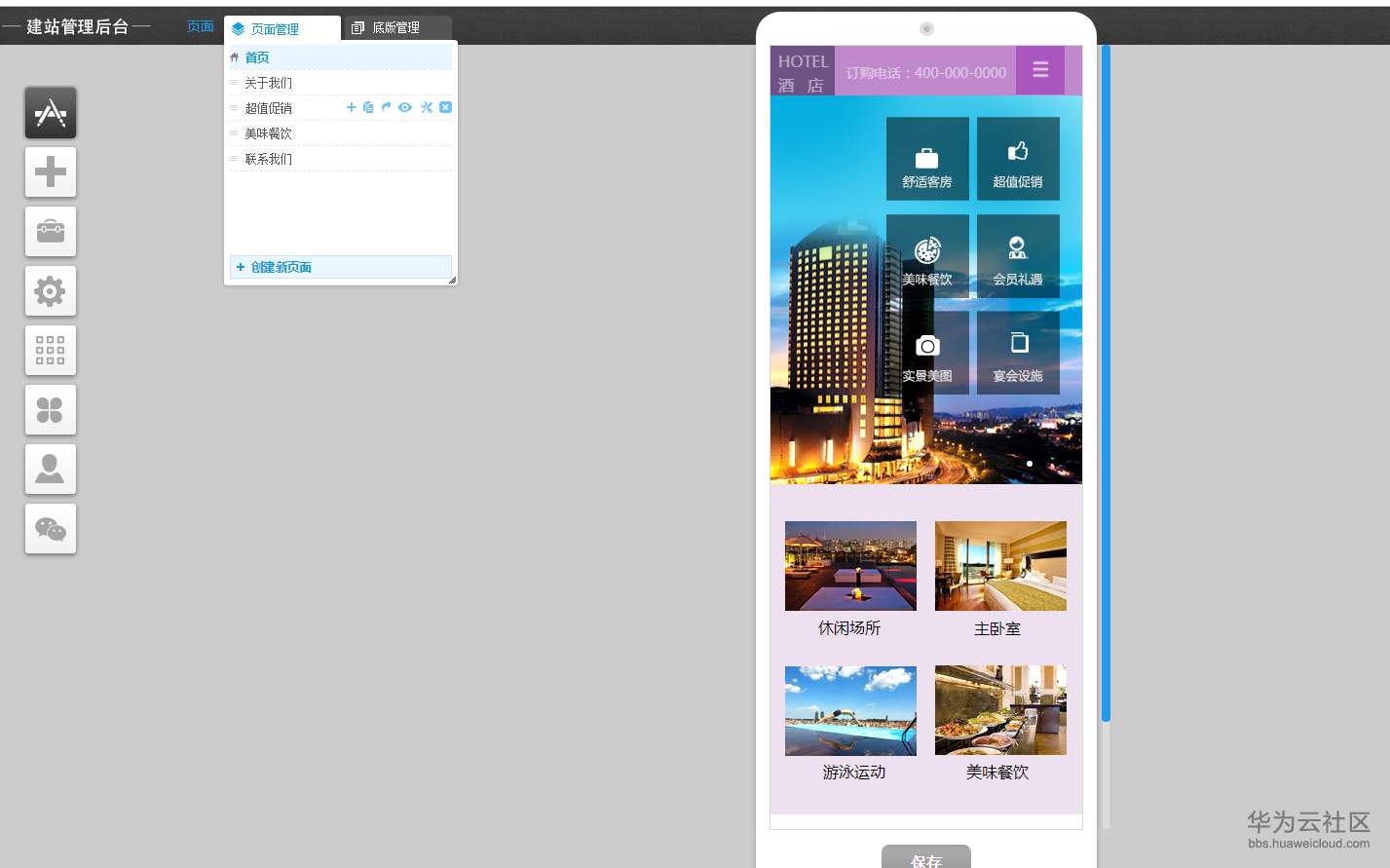Click the 会员礼遇 member tile in preview

(x=1018, y=256)
